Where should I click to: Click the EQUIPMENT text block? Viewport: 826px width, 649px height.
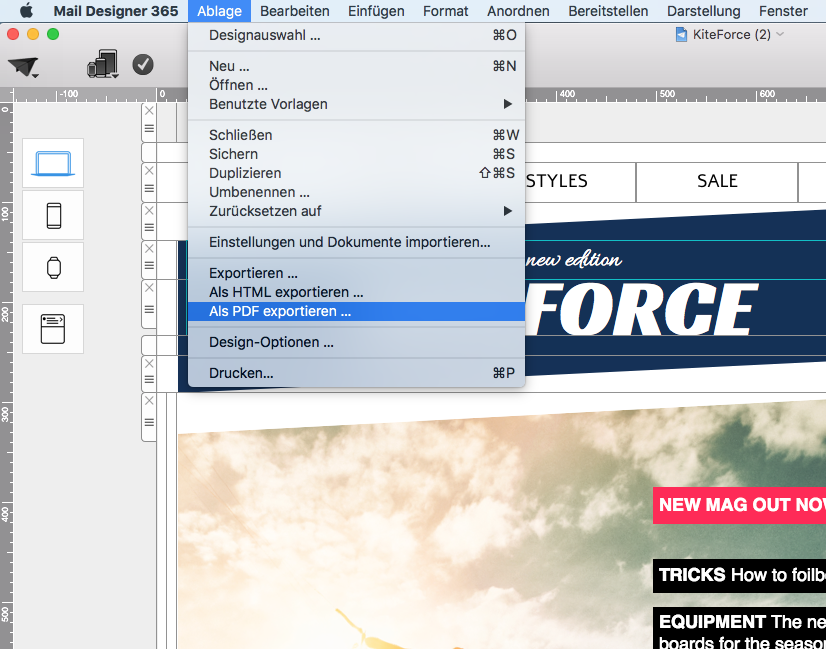tap(740, 629)
